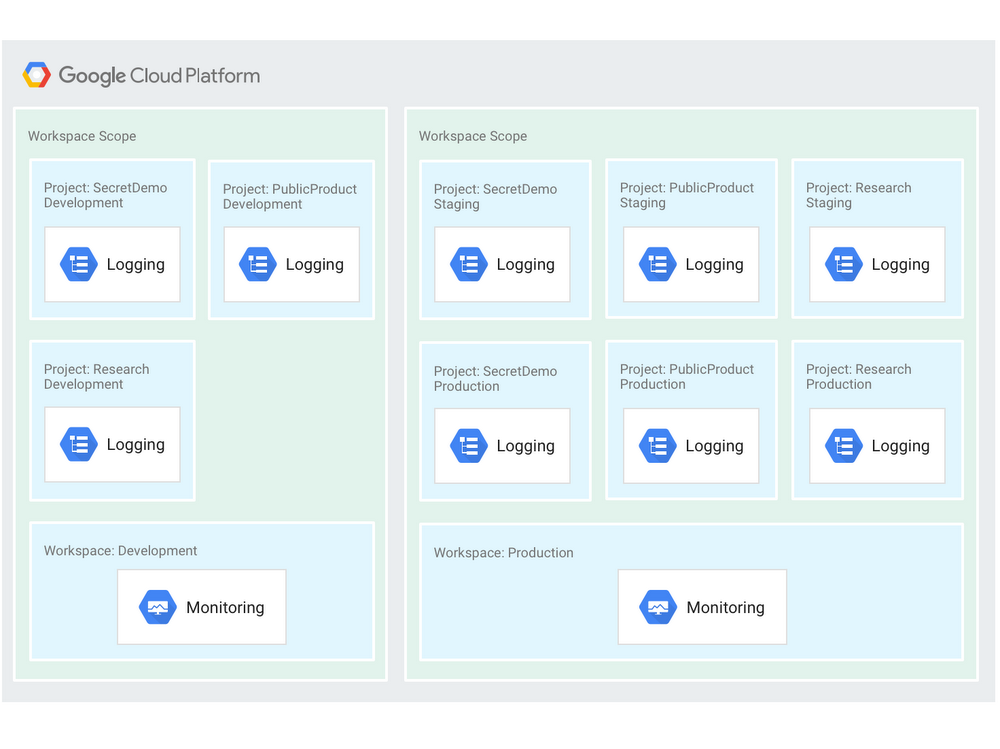Click the Project: Research Development label
Image resolution: width=1000 pixels, height=749 pixels.
96,376
